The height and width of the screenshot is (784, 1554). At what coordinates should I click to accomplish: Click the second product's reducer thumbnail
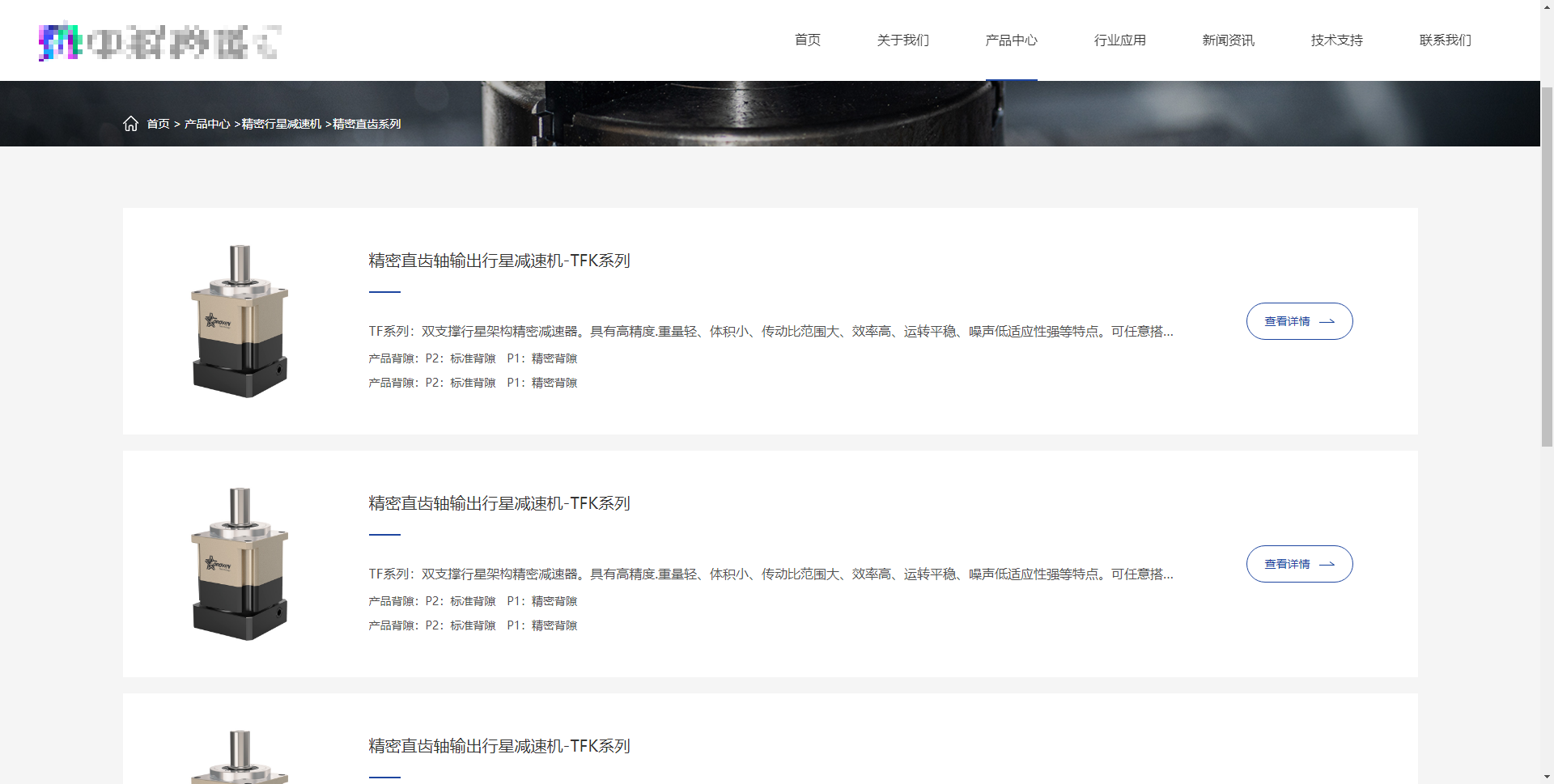(x=240, y=564)
